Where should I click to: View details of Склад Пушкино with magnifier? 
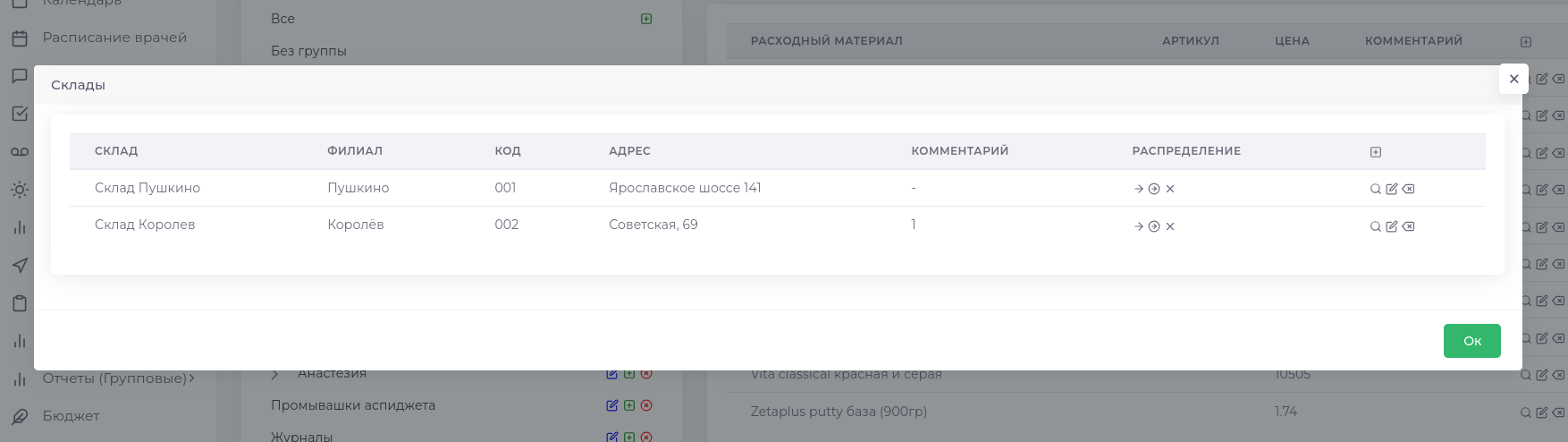tap(1376, 189)
